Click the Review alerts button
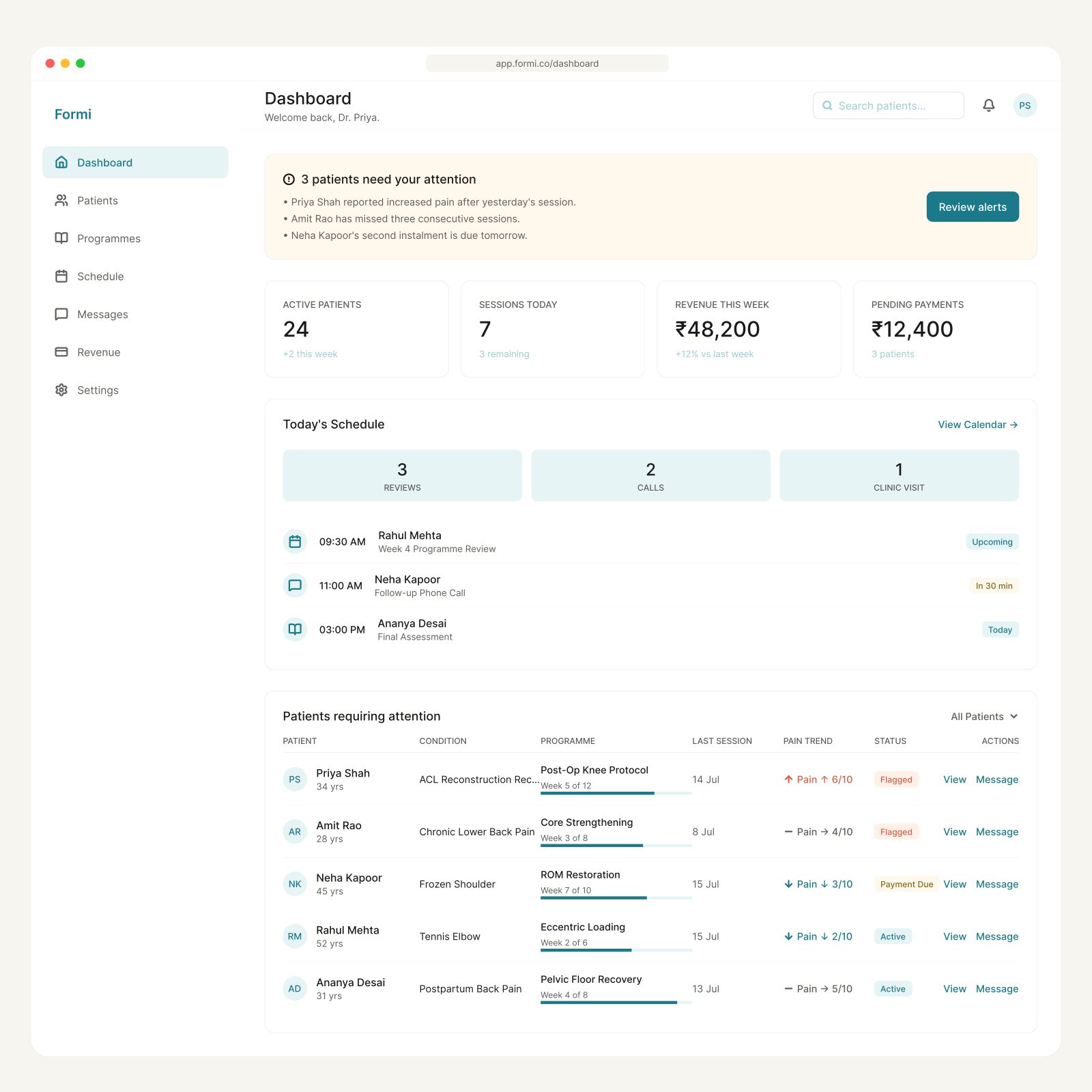 coord(973,207)
